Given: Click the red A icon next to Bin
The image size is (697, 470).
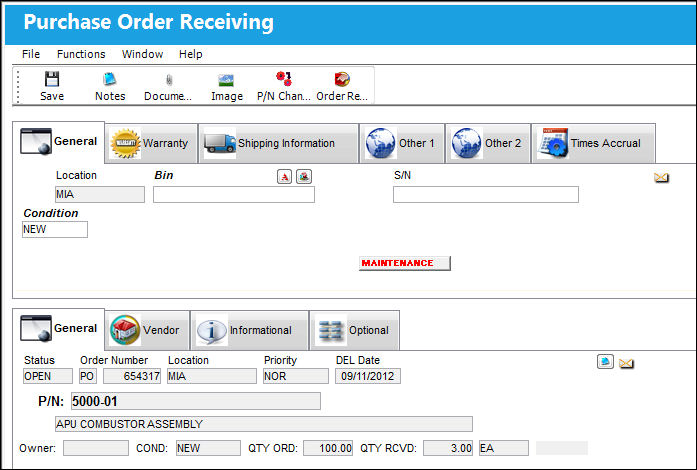Looking at the screenshot, I should (284, 177).
